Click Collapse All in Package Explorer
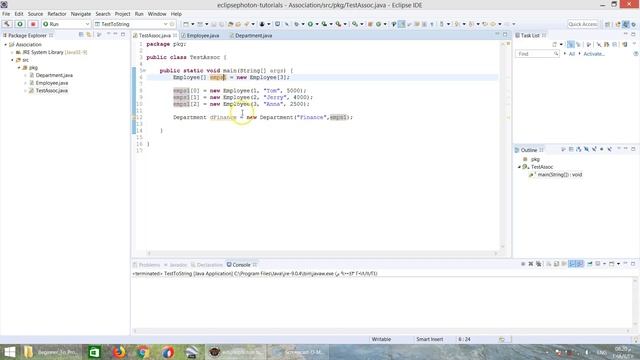The image size is (640, 360). pyautogui.click(x=81, y=35)
